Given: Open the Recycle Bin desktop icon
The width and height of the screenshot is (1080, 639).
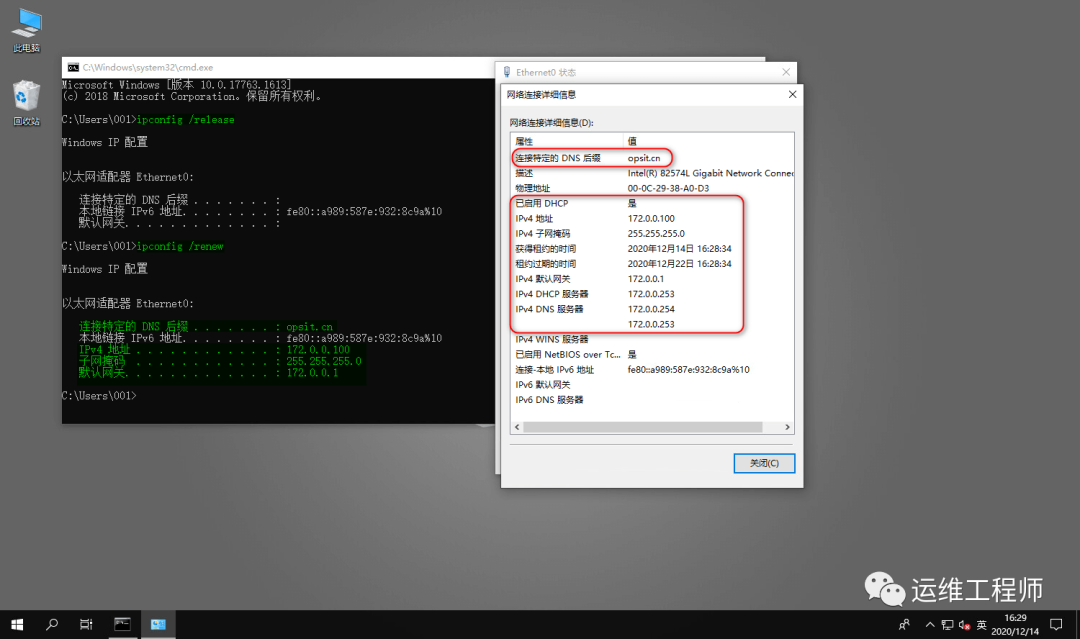Looking at the screenshot, I should 26,103.
